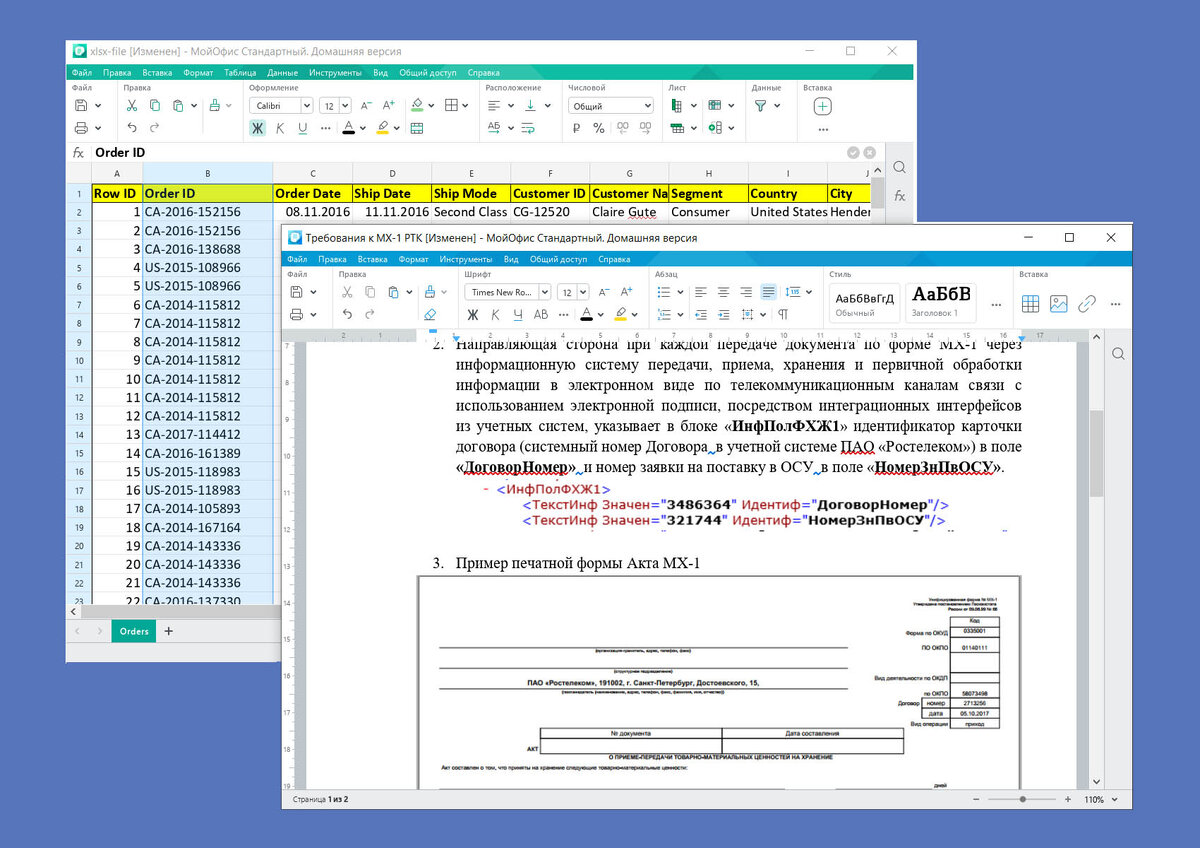Toggle all caps AB in document window

coord(541,314)
